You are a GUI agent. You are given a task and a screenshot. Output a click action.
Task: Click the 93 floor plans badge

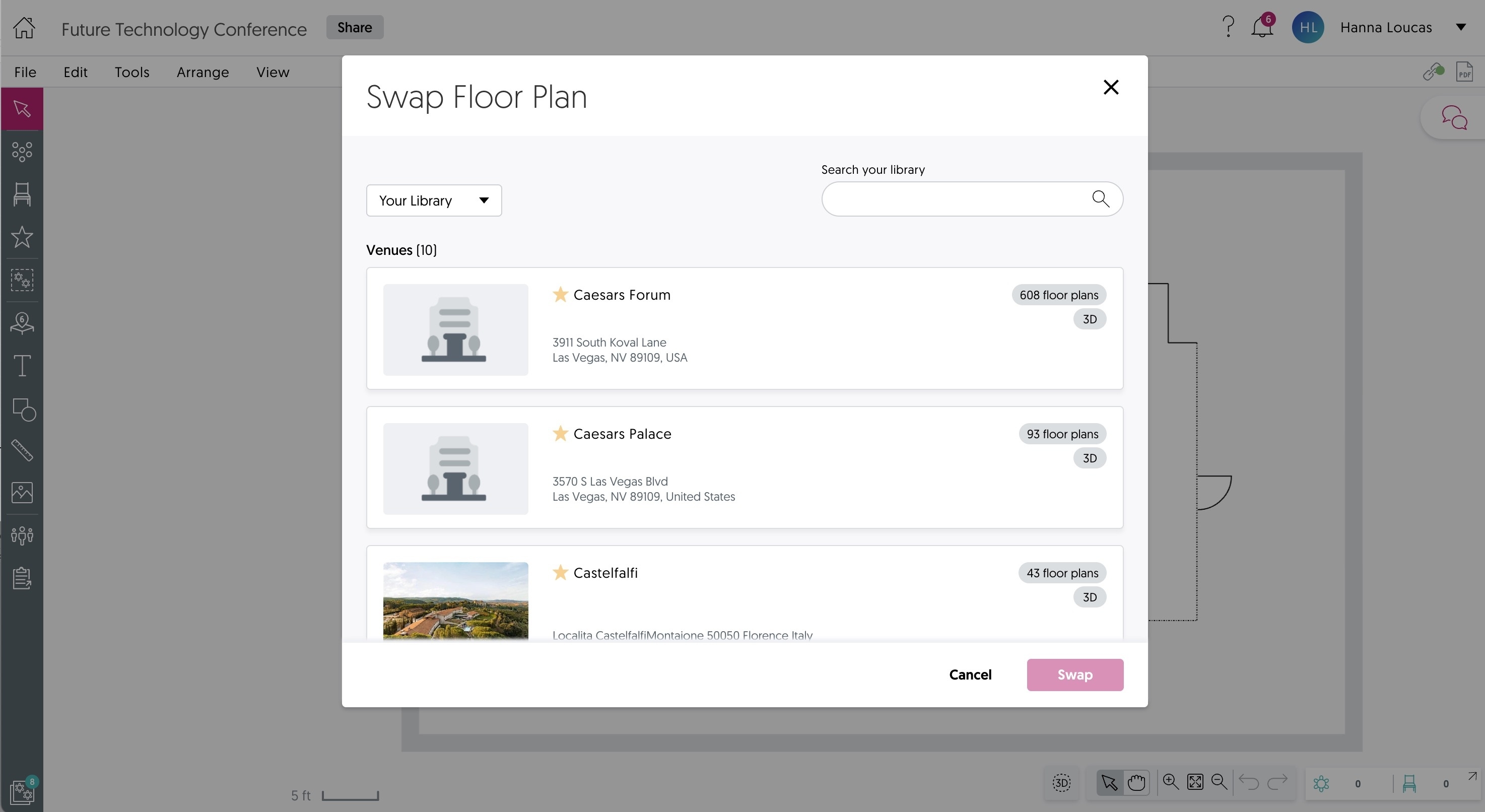tap(1062, 433)
